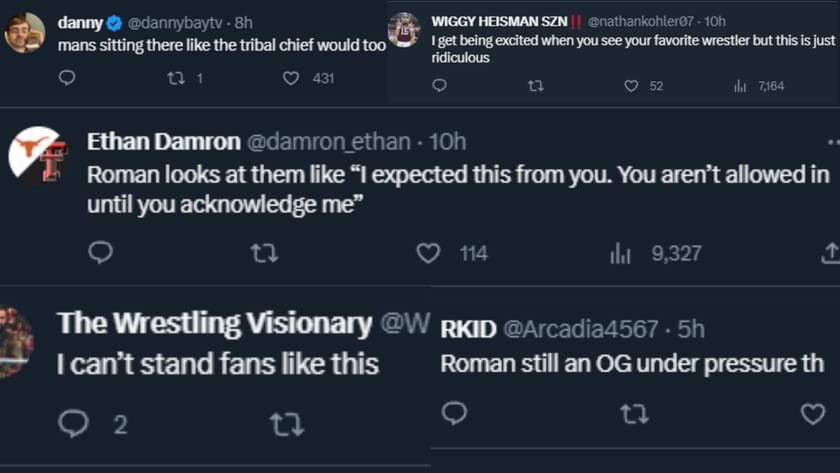
Task: Retweet danny's tribal chief tweet
Action: click(x=176, y=77)
